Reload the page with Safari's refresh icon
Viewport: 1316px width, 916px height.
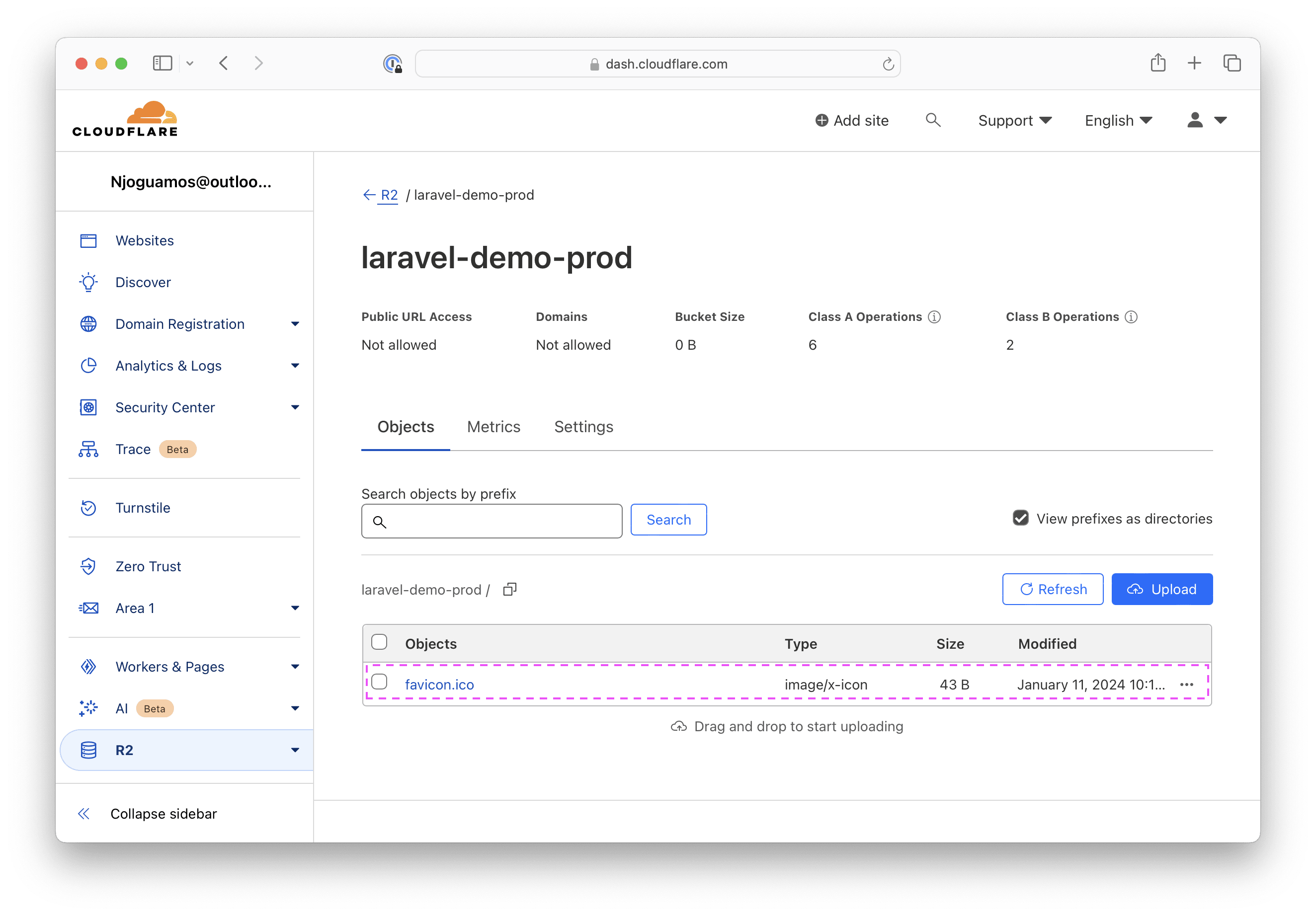(888, 64)
